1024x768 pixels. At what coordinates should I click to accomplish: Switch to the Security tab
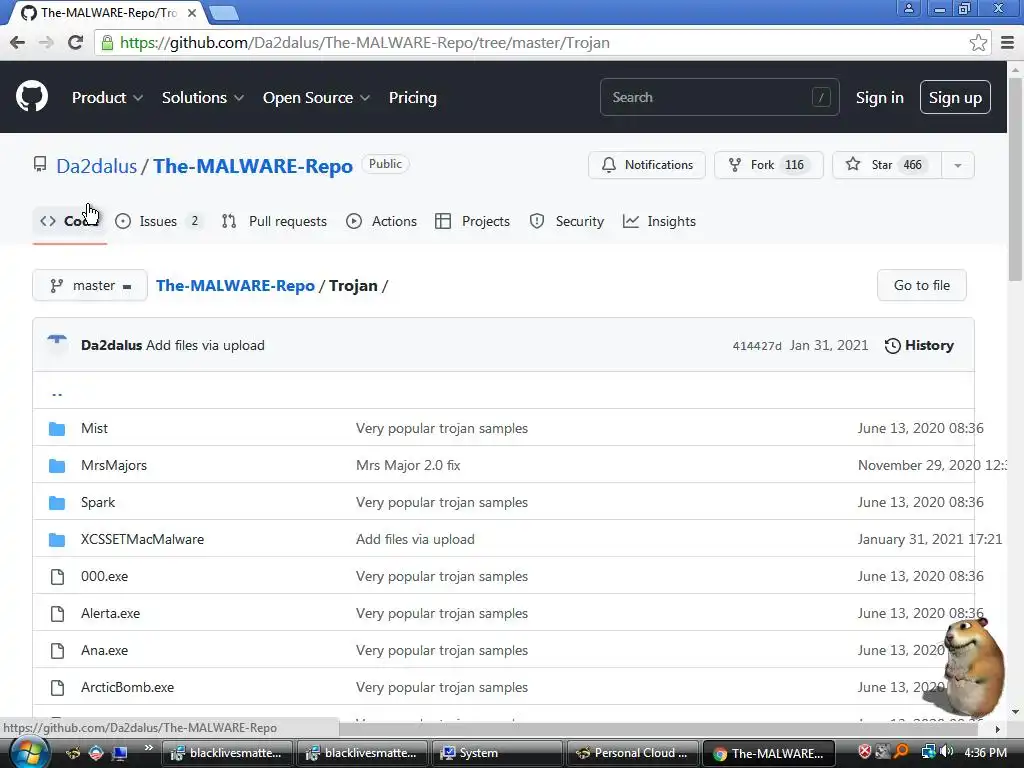click(x=567, y=221)
